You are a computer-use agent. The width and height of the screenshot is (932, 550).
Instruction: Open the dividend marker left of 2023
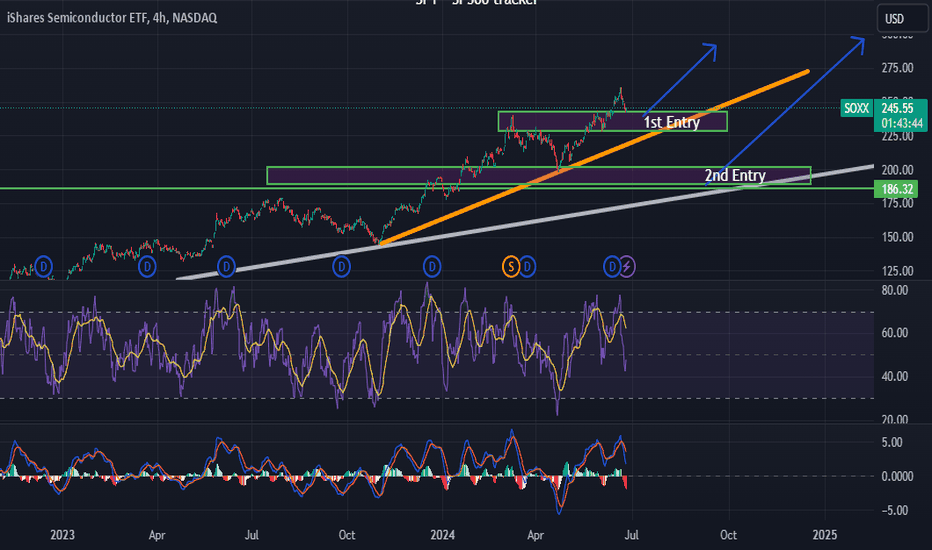(x=43, y=266)
